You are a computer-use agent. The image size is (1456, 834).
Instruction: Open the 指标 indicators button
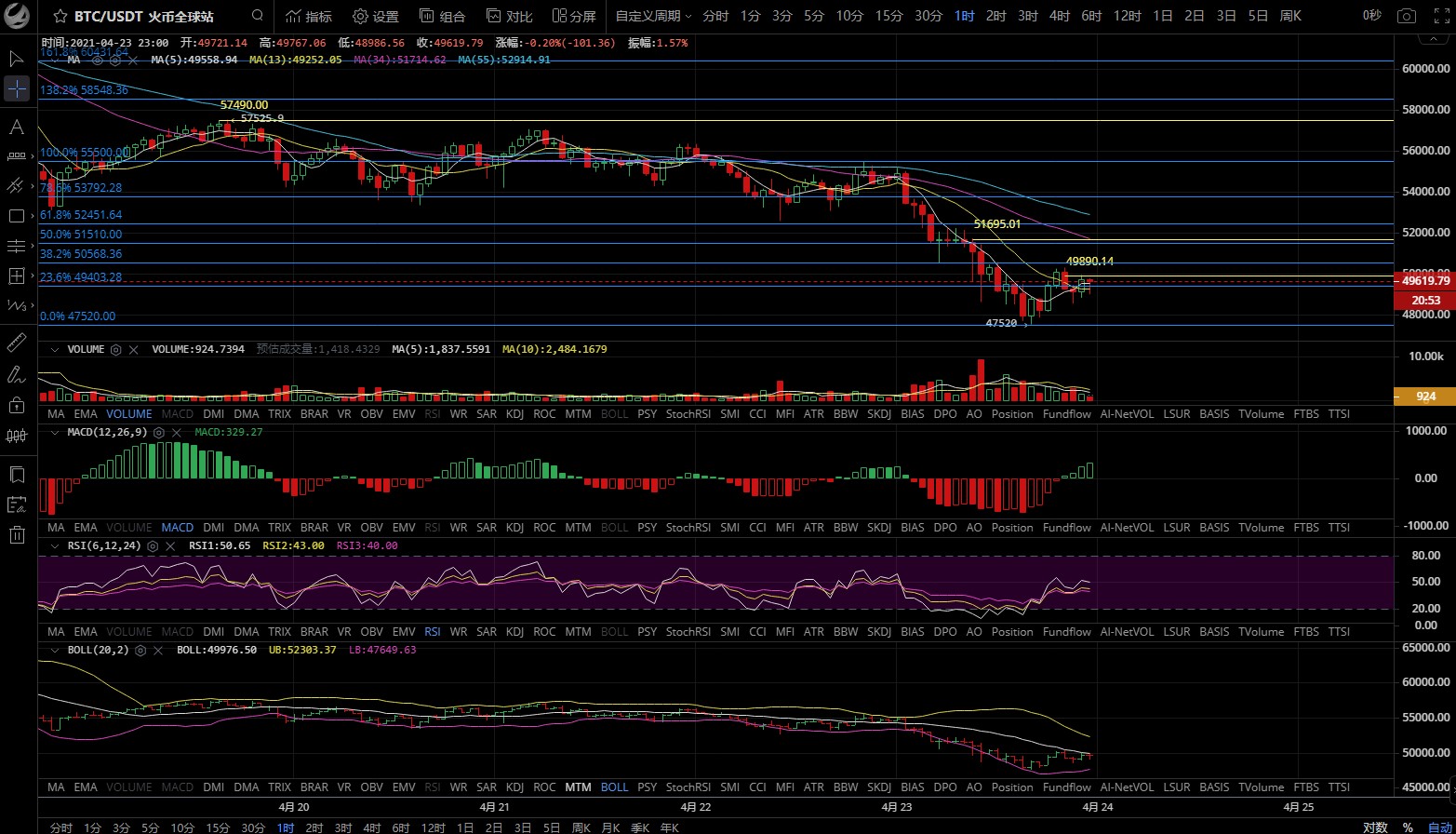[308, 16]
